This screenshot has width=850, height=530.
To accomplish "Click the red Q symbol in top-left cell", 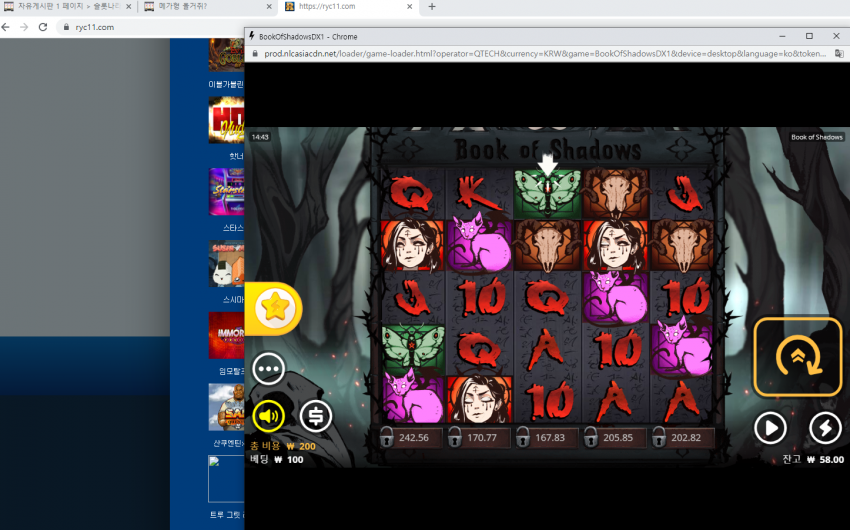I will [x=412, y=193].
